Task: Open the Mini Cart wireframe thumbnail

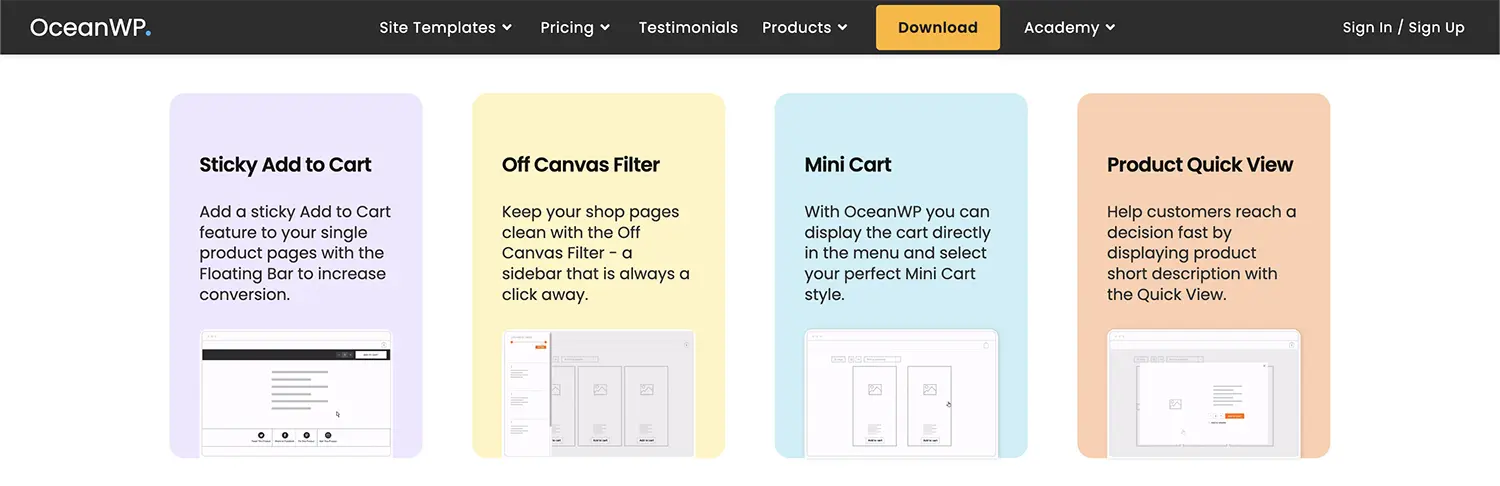Action: [901, 393]
